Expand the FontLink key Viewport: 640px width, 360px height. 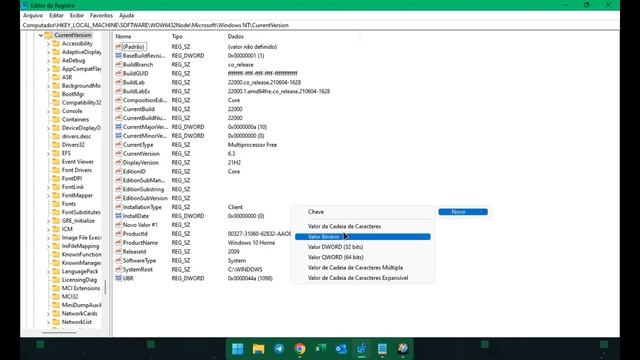point(48,187)
